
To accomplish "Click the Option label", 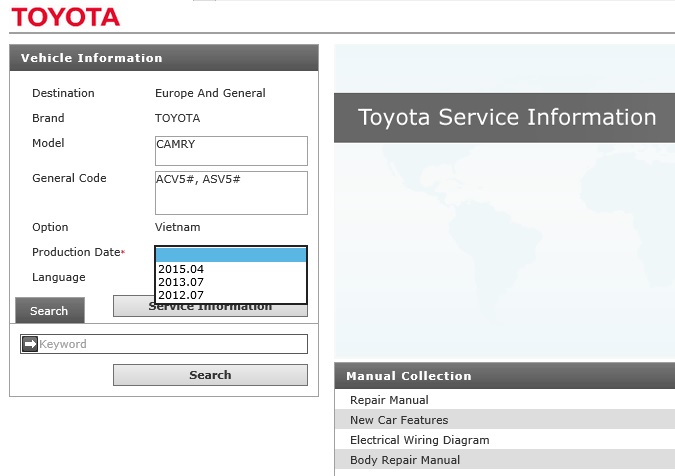I will tap(50, 227).
